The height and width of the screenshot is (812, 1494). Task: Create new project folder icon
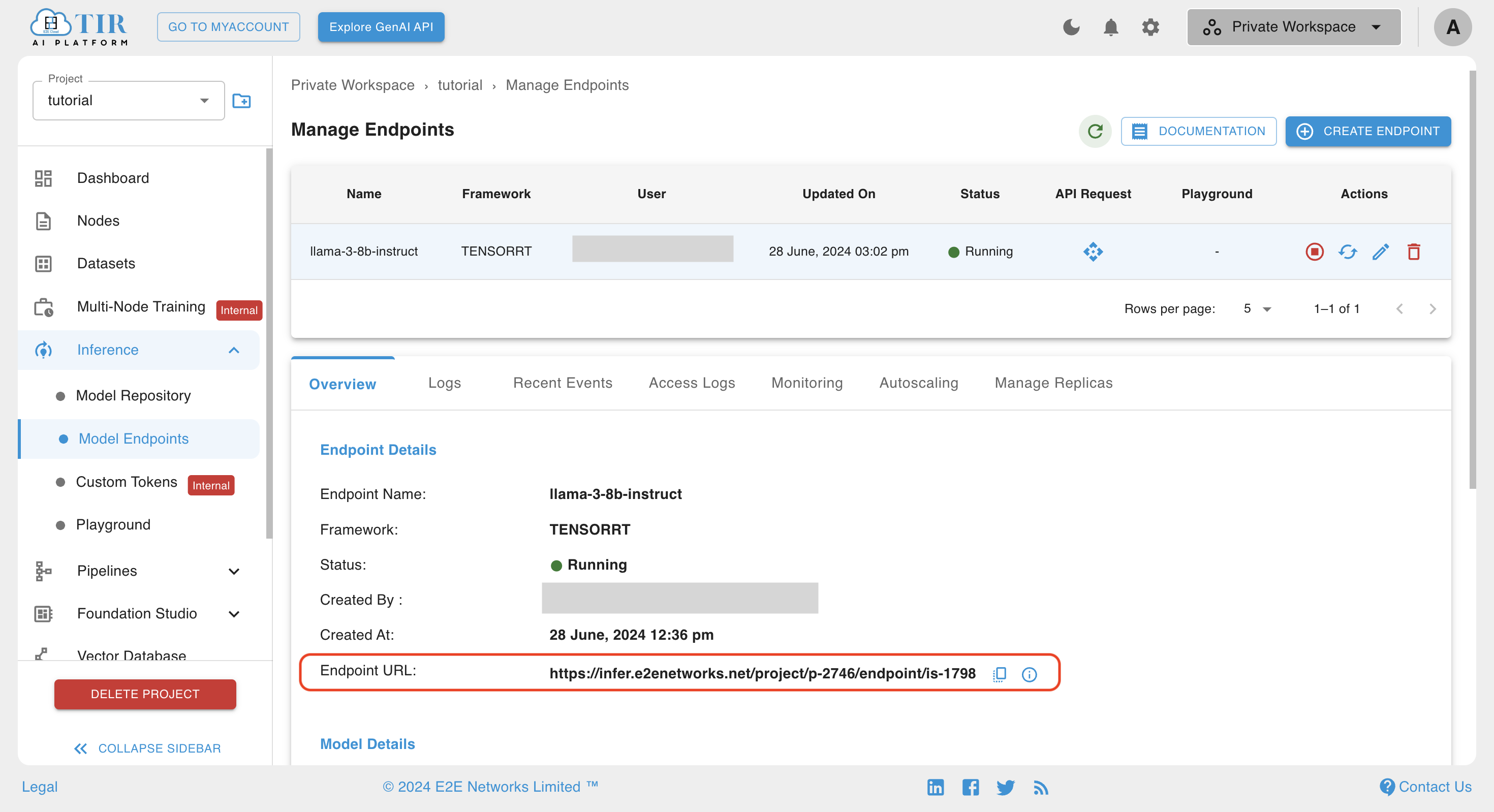pyautogui.click(x=241, y=101)
